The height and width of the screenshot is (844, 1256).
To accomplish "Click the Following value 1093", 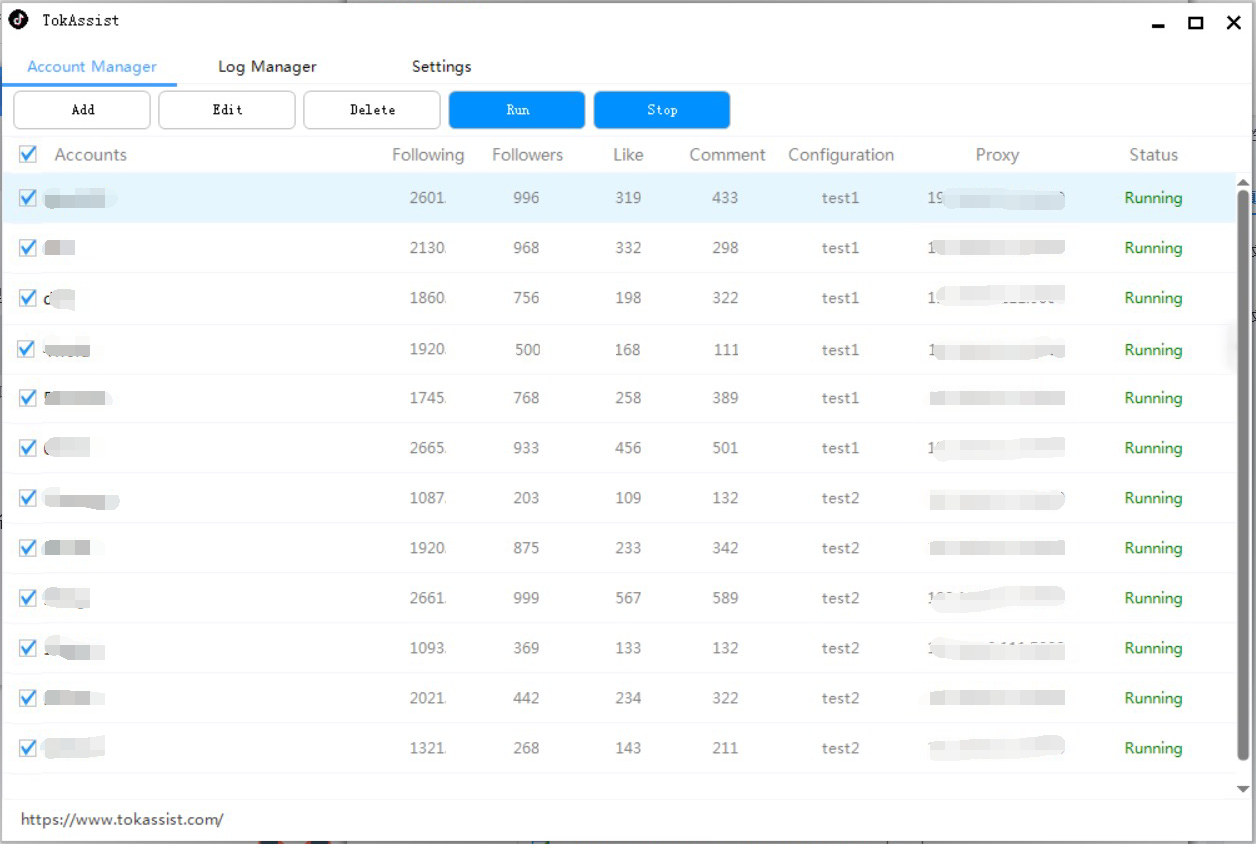I will tap(427, 648).
